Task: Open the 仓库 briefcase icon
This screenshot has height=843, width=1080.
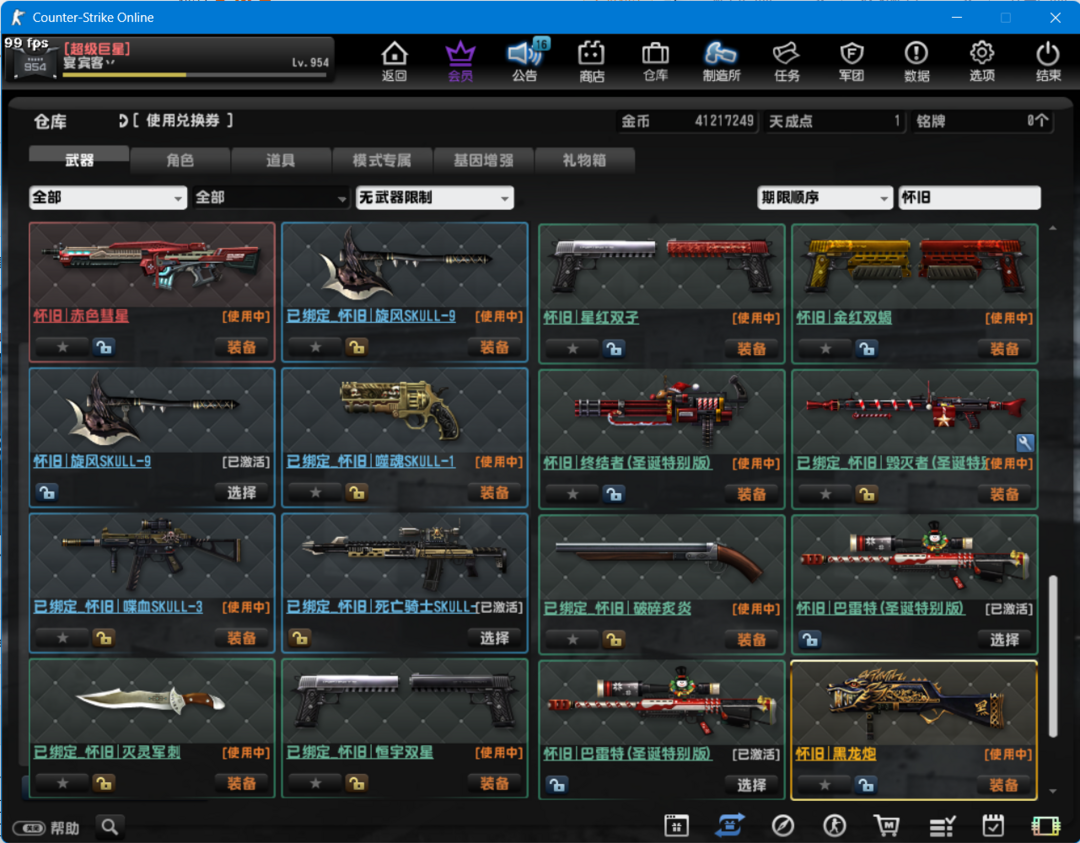Action: click(x=655, y=61)
